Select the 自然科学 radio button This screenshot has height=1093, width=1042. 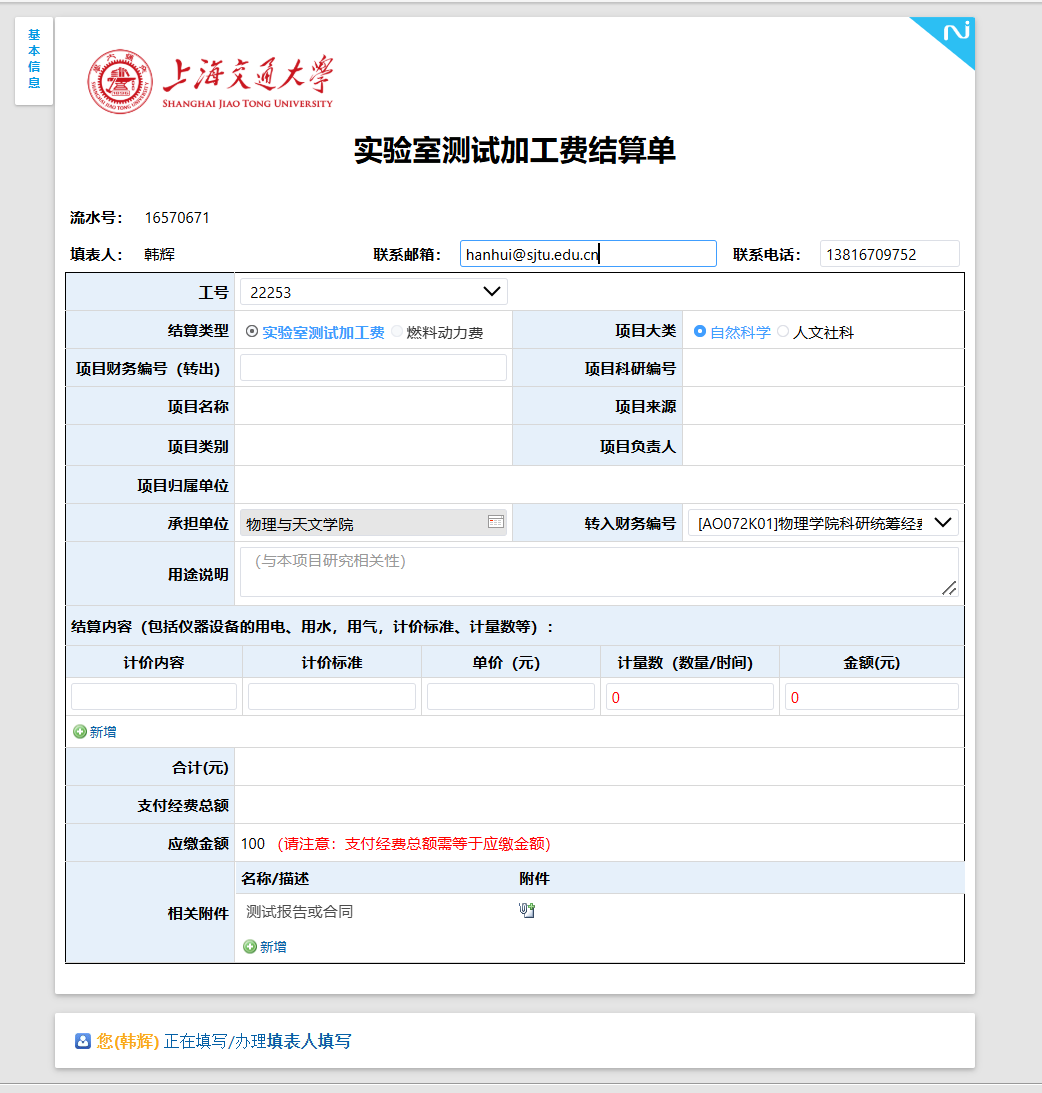point(700,332)
